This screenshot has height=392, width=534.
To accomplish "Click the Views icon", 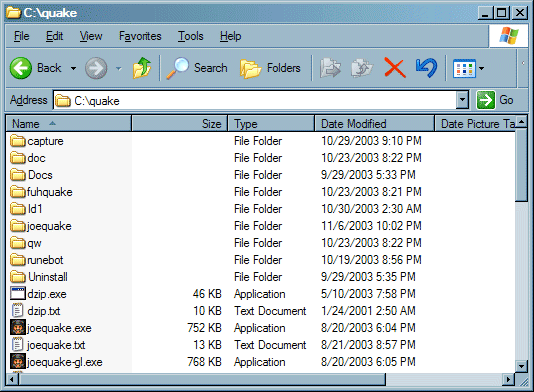I will pos(464,68).
